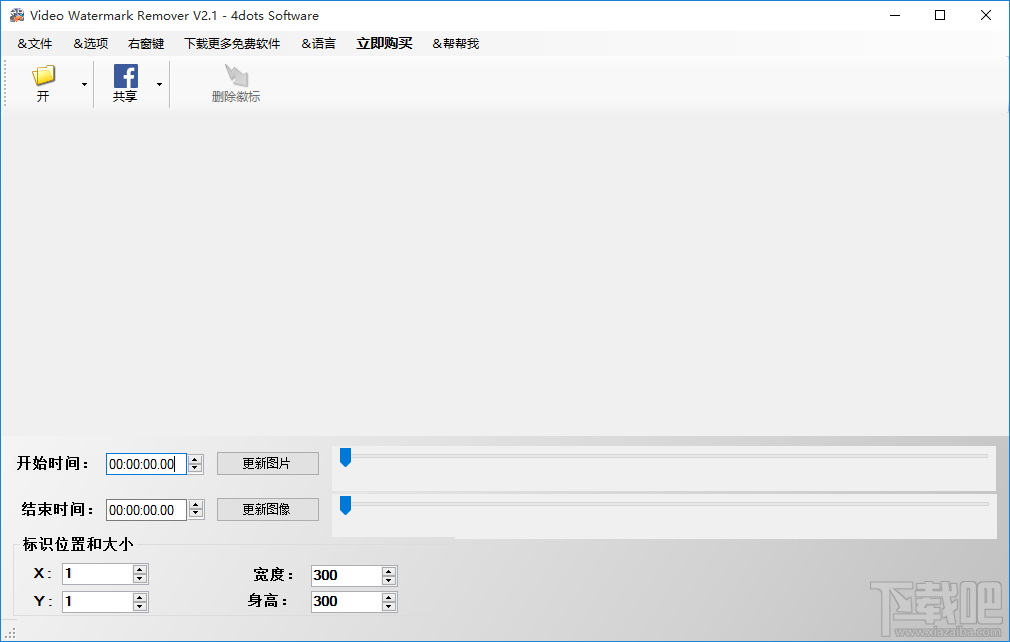
Task: Expand the dropdown next to 共享
Action: (x=159, y=84)
